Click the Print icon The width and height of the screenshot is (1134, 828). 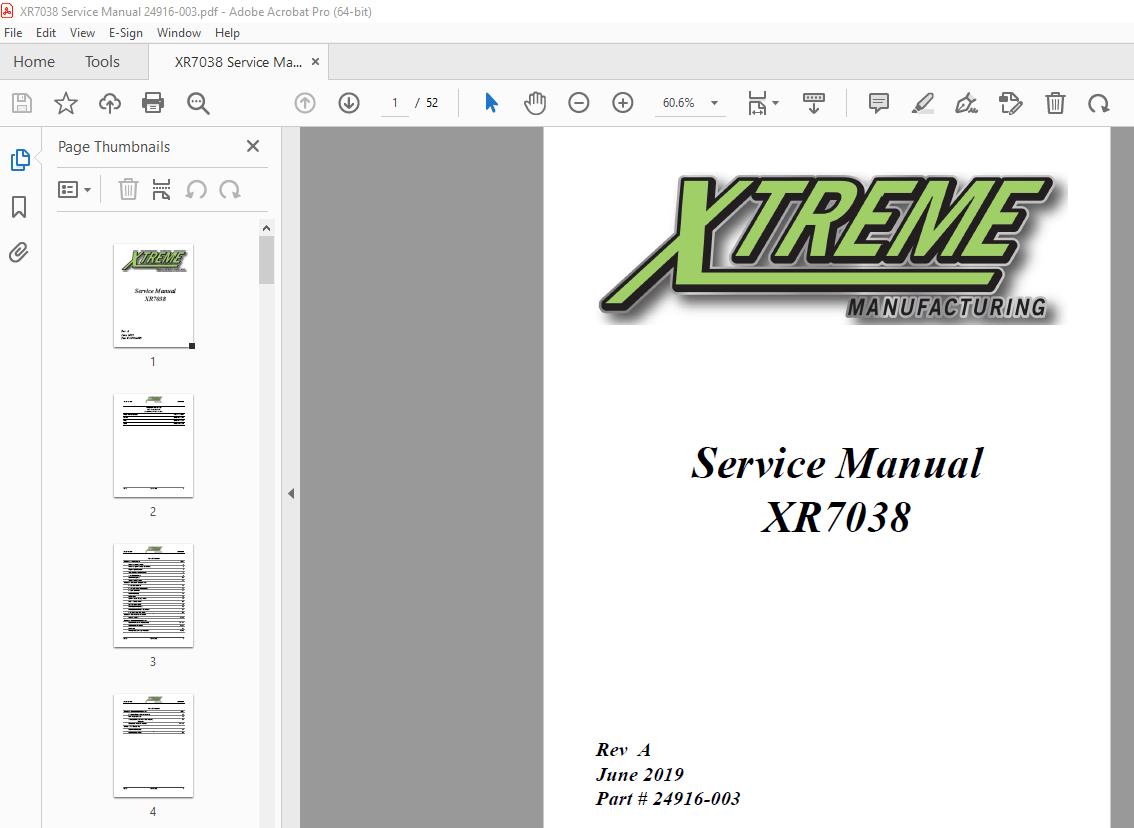(151, 103)
